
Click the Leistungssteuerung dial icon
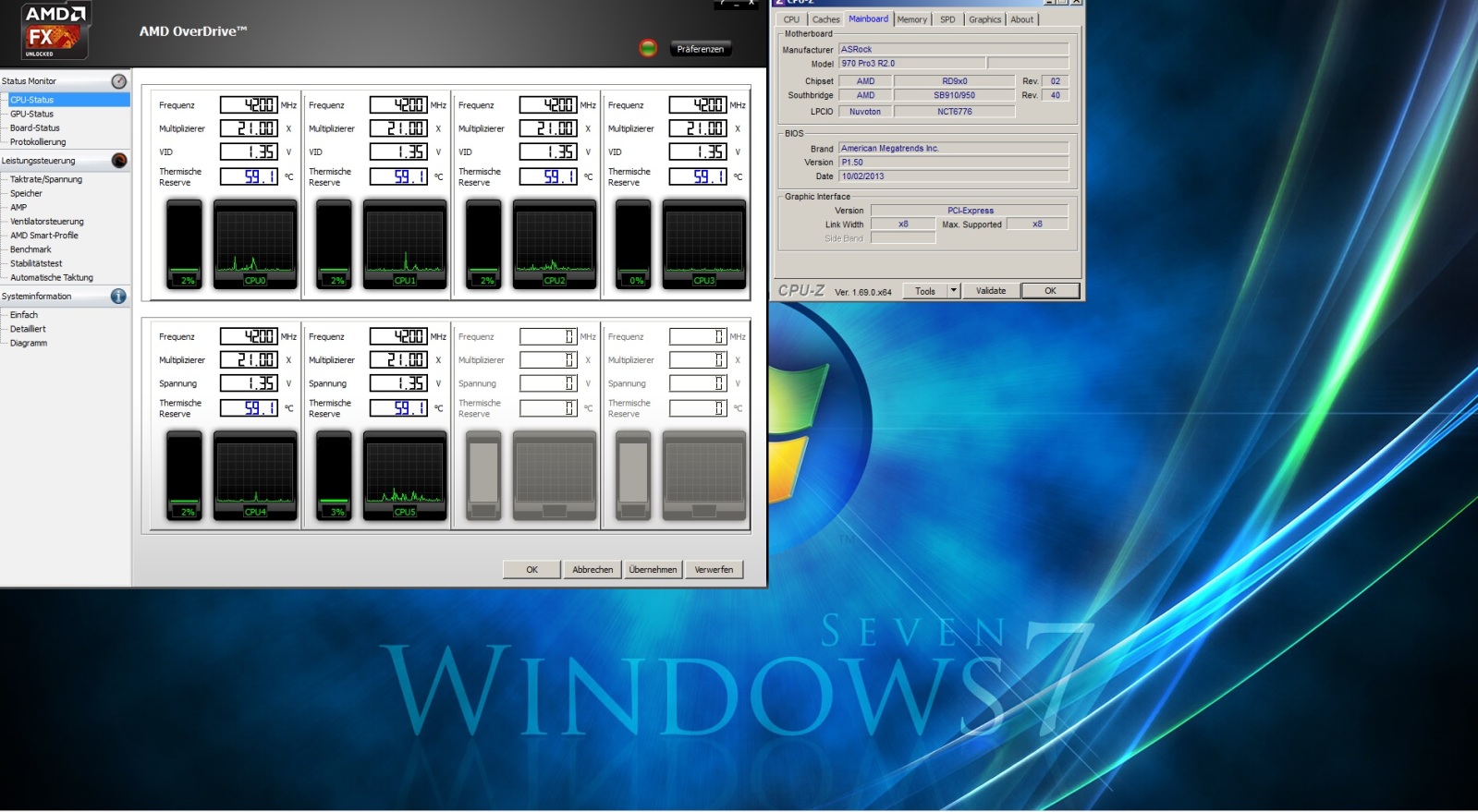119,161
